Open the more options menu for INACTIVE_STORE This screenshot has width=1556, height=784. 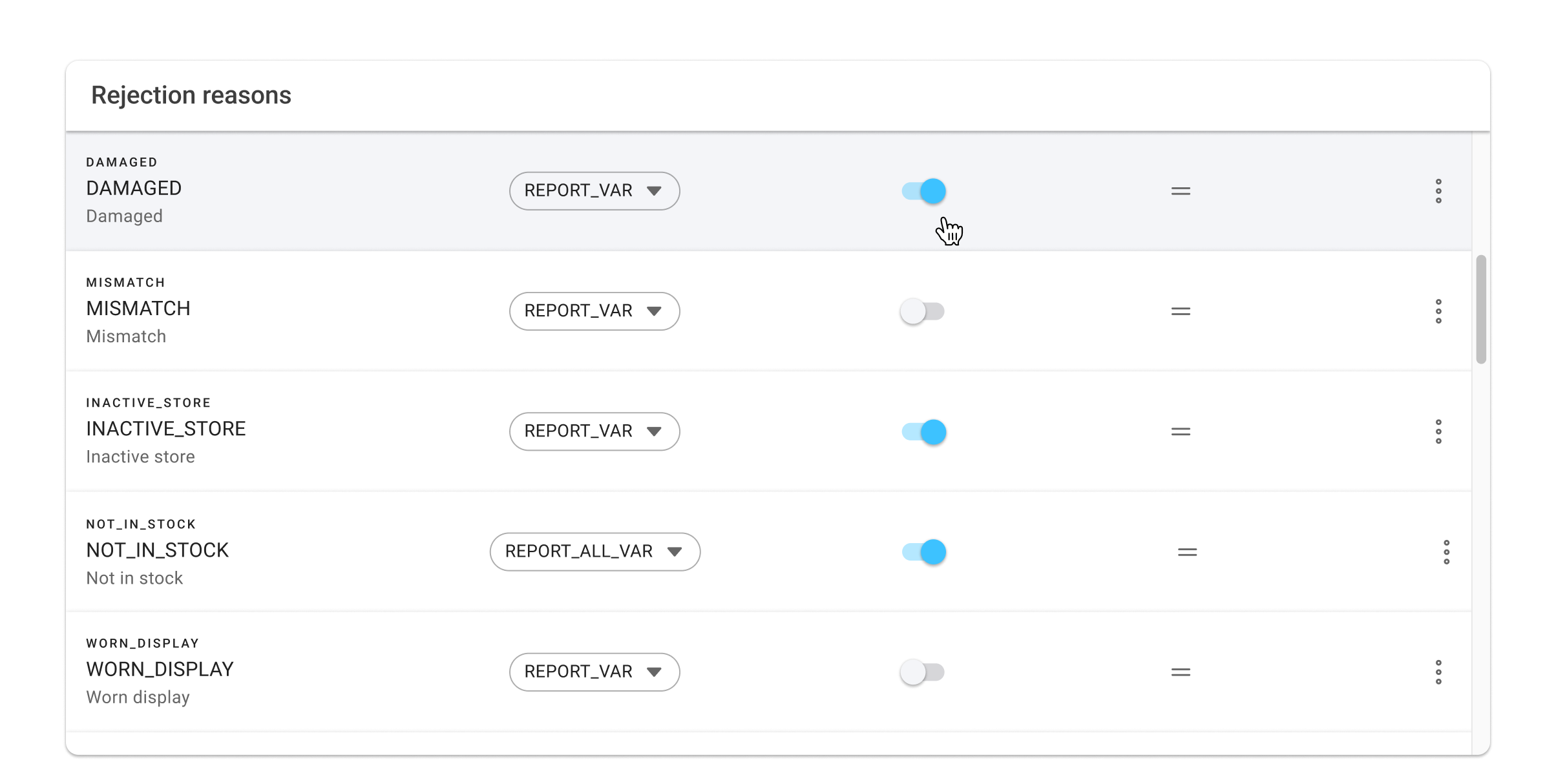coord(1438,431)
